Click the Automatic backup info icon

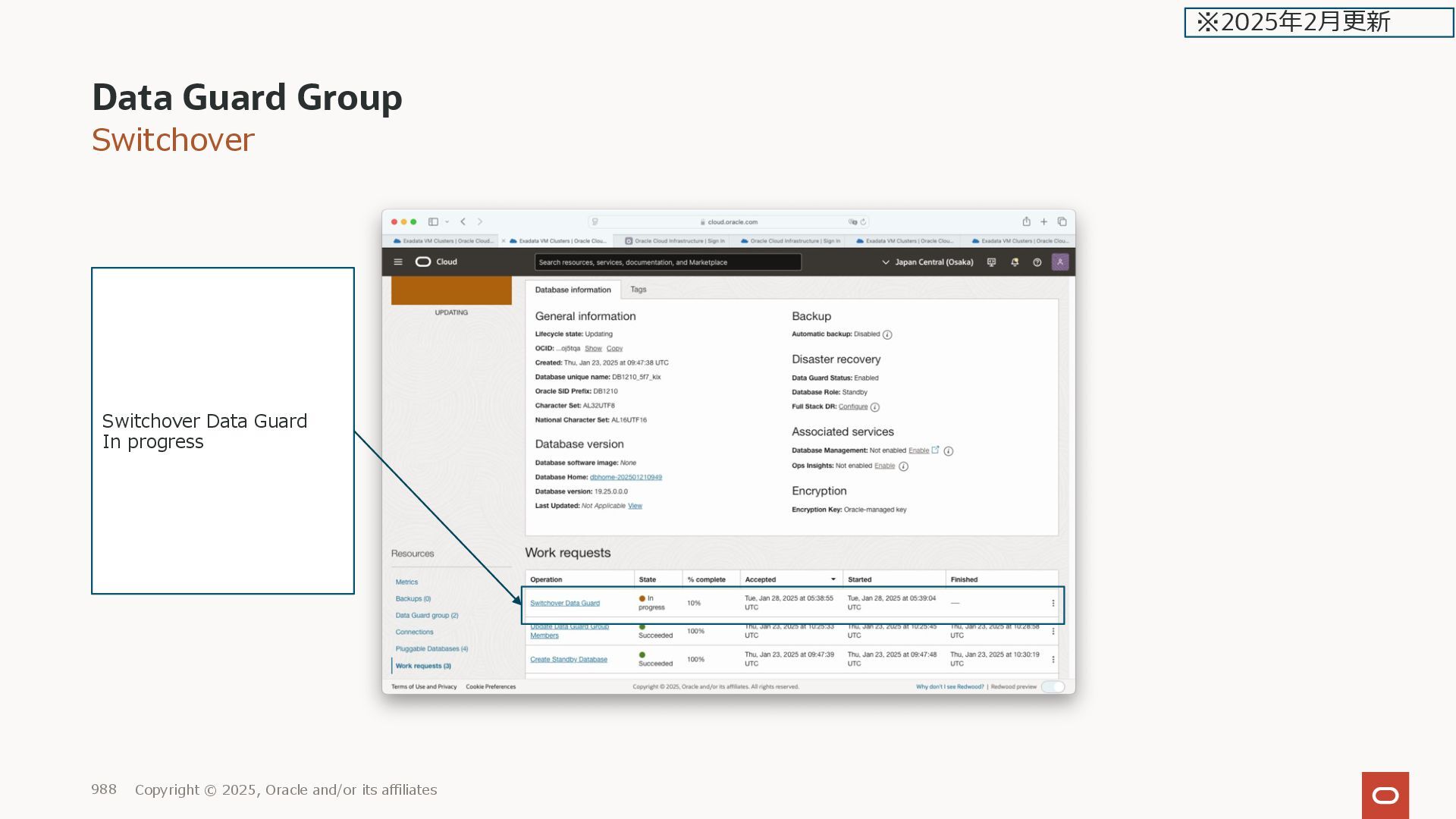pos(887,335)
